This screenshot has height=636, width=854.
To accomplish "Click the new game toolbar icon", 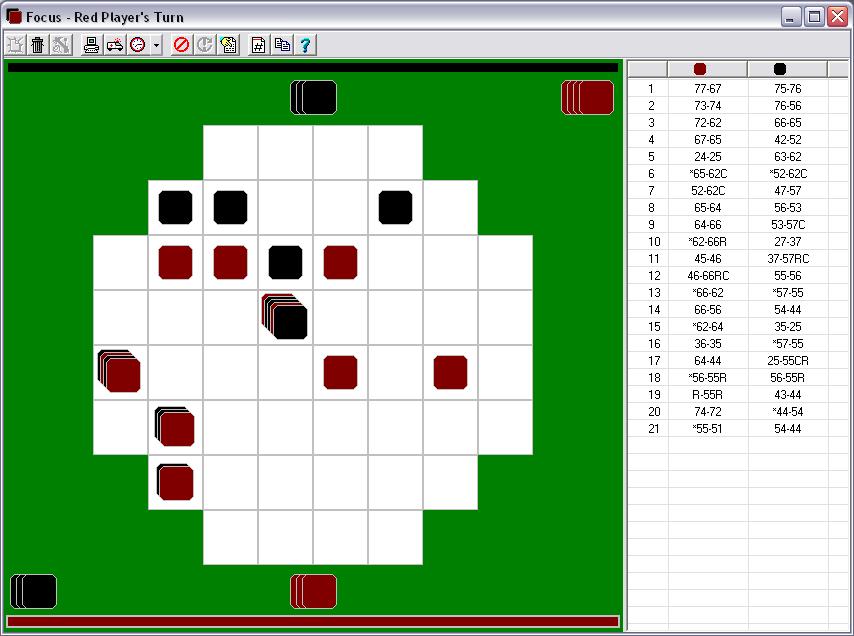I will [x=16, y=45].
